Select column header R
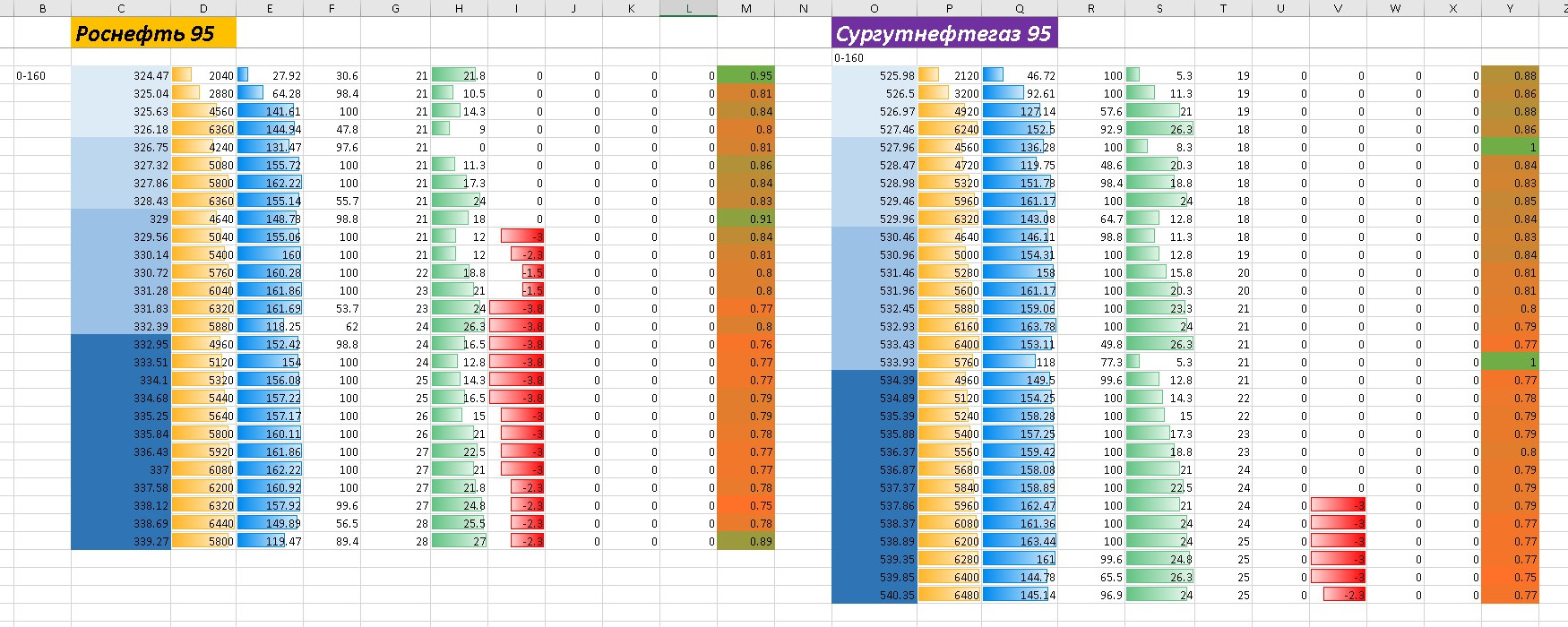 tap(1091, 8)
